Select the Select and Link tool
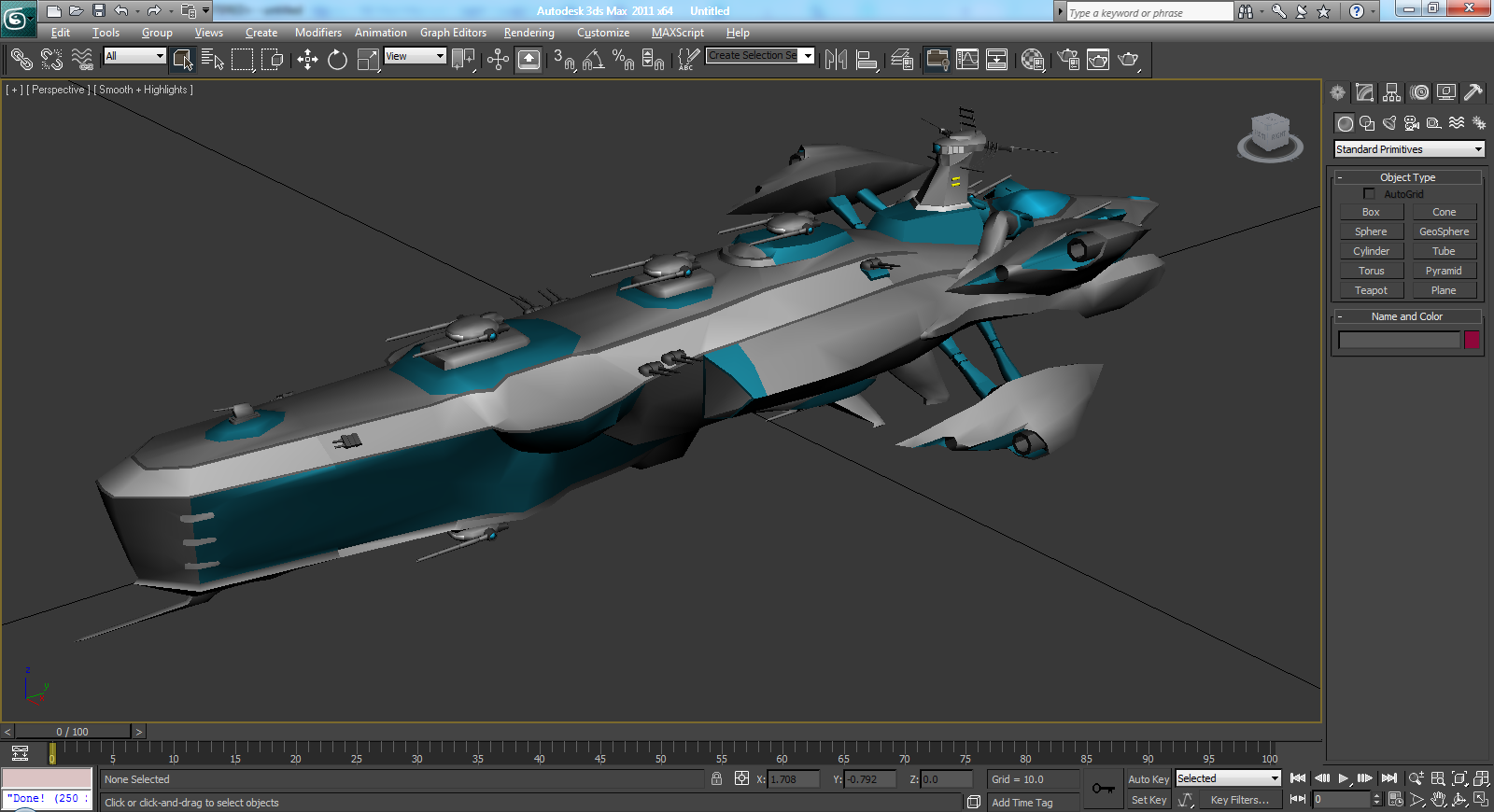1494x812 pixels. coord(21,60)
